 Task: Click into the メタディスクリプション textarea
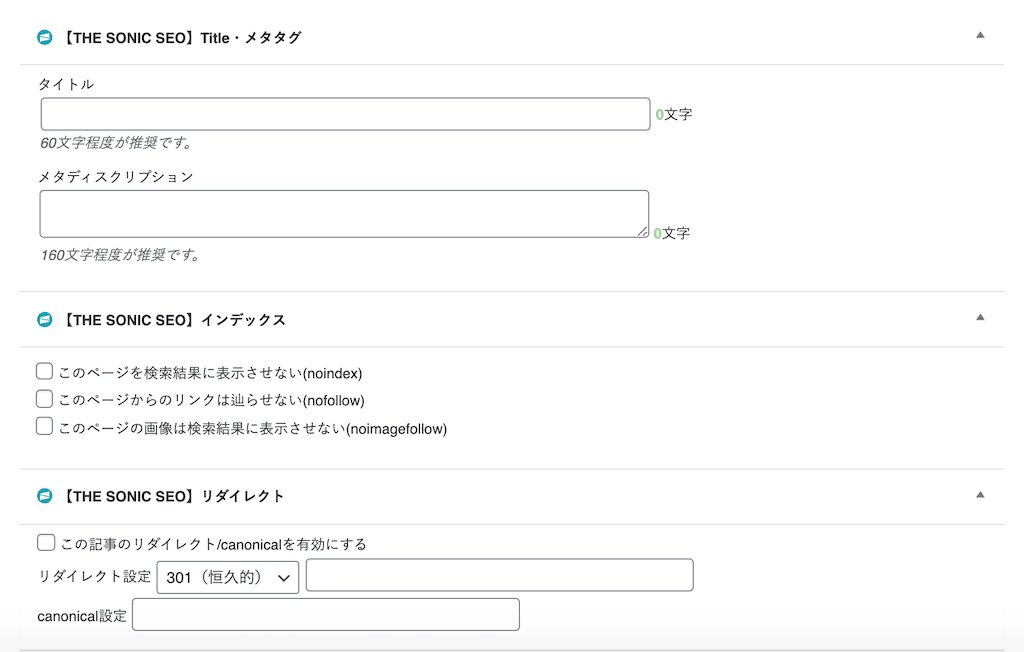point(344,214)
